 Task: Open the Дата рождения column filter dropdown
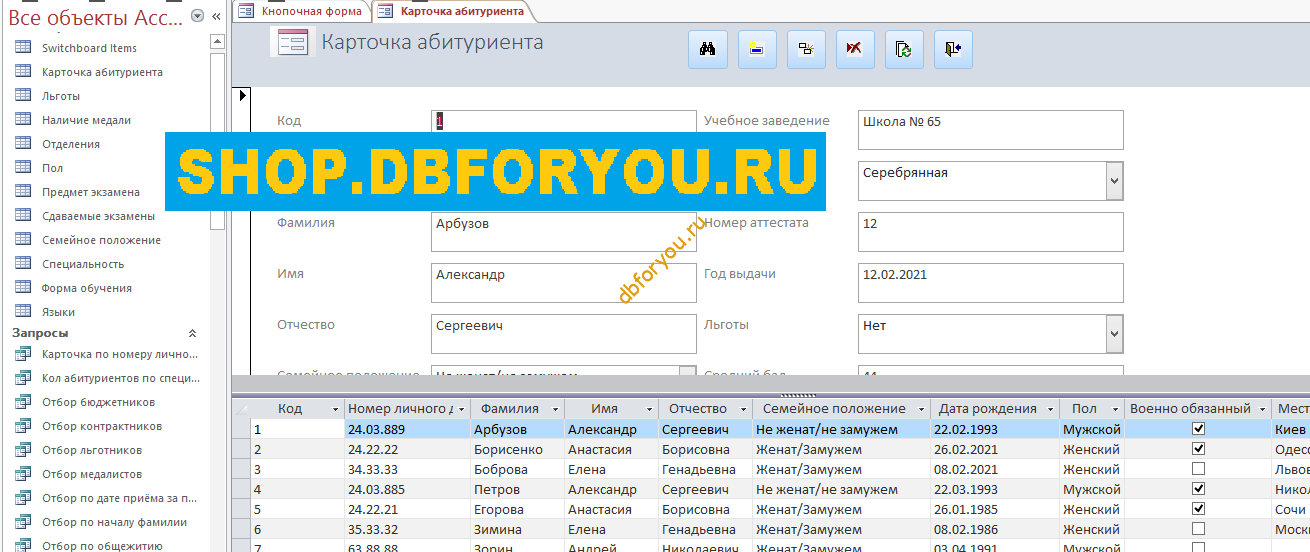1048,409
